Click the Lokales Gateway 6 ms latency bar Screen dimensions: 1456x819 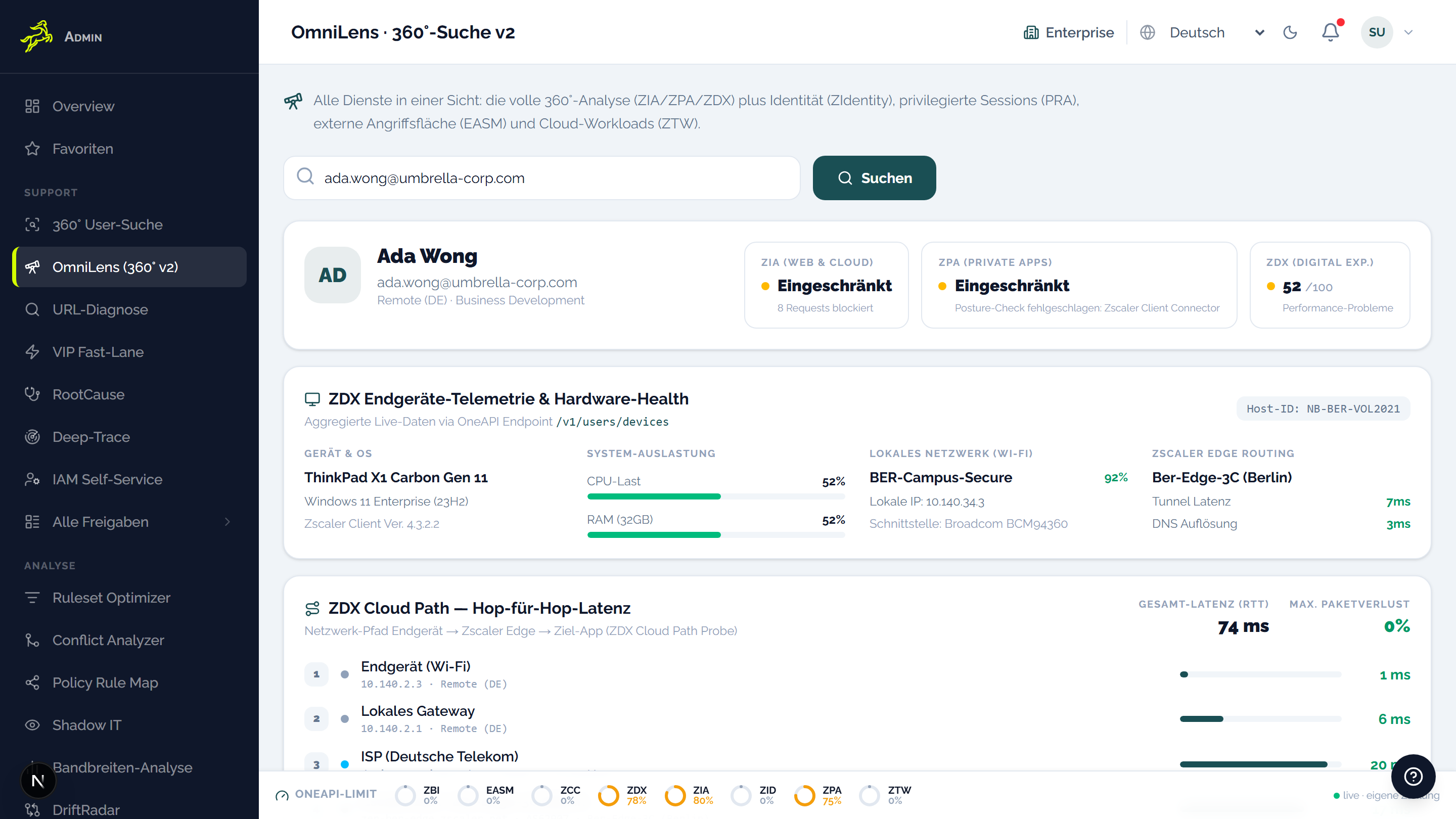[x=1260, y=719]
